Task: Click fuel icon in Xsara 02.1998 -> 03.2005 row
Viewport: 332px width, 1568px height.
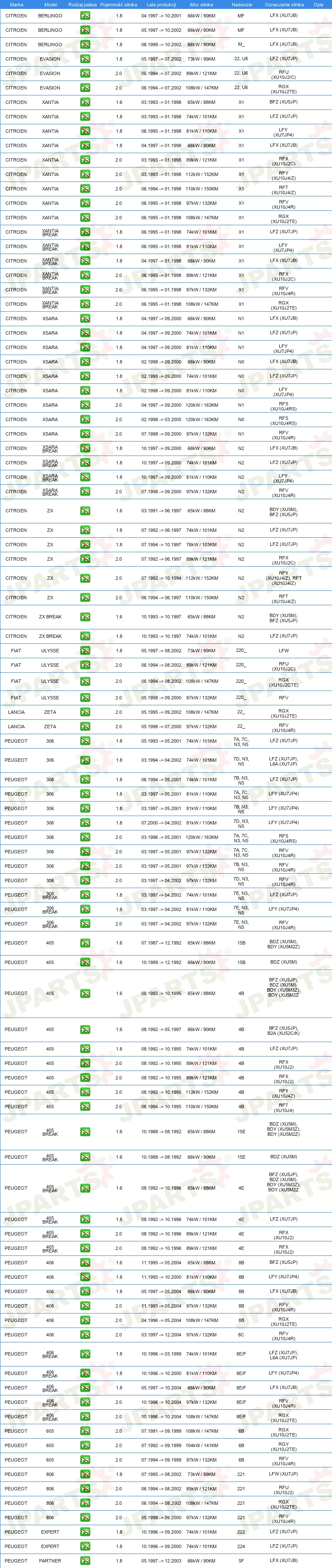Action: [84, 419]
